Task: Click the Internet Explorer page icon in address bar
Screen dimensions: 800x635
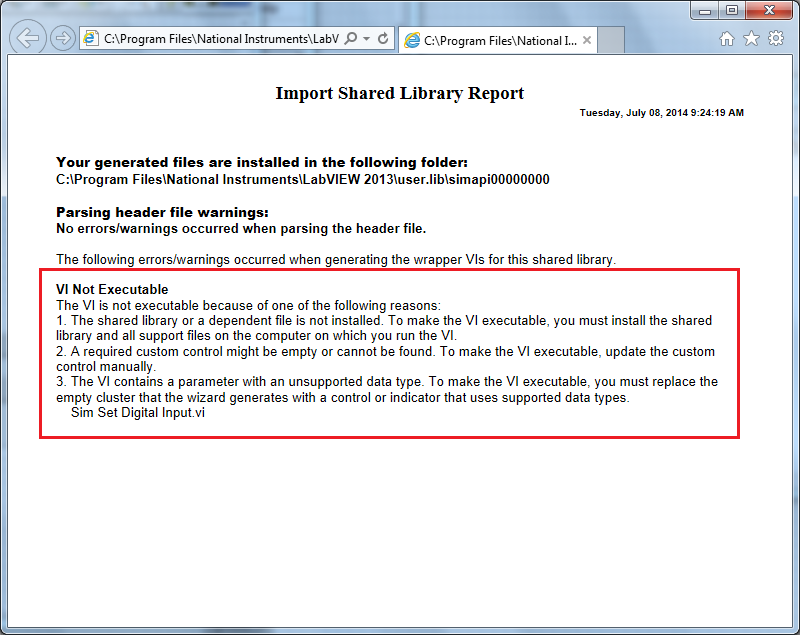Action: pyautogui.click(x=91, y=39)
